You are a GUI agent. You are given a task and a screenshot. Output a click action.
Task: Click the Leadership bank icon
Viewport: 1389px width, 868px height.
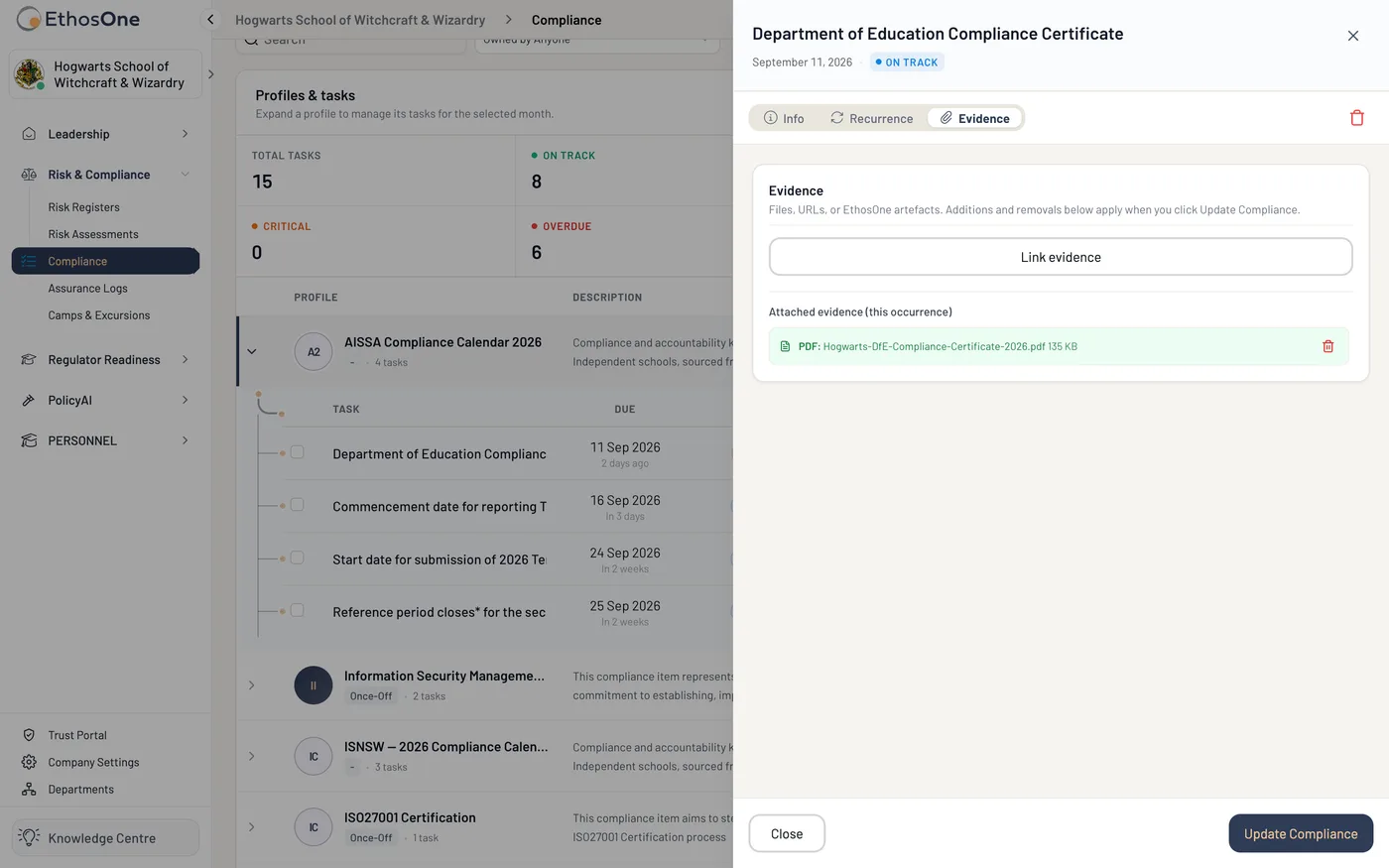pyautogui.click(x=29, y=134)
